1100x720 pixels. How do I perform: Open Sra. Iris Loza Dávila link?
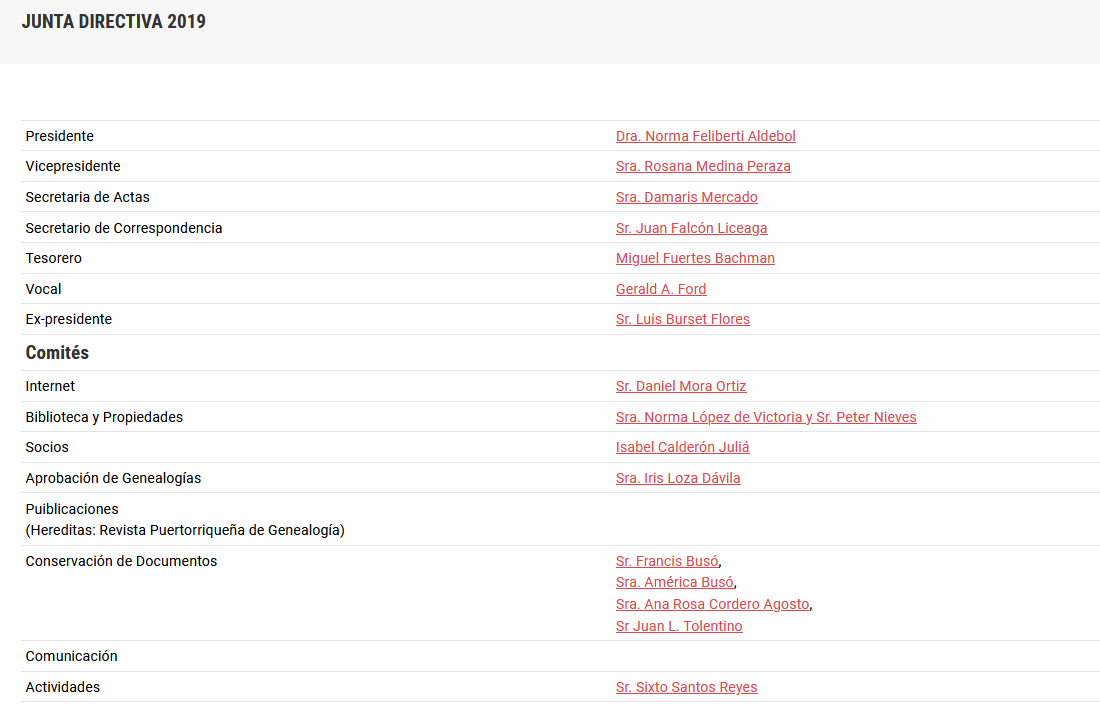coord(678,478)
